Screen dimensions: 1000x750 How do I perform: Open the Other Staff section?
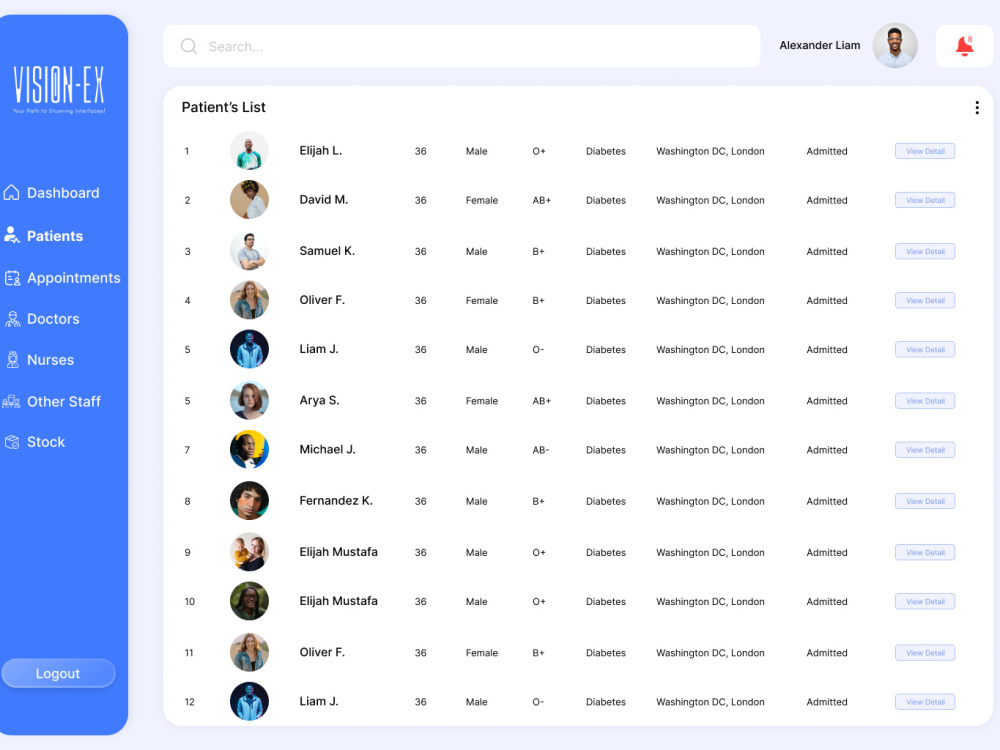[52, 401]
